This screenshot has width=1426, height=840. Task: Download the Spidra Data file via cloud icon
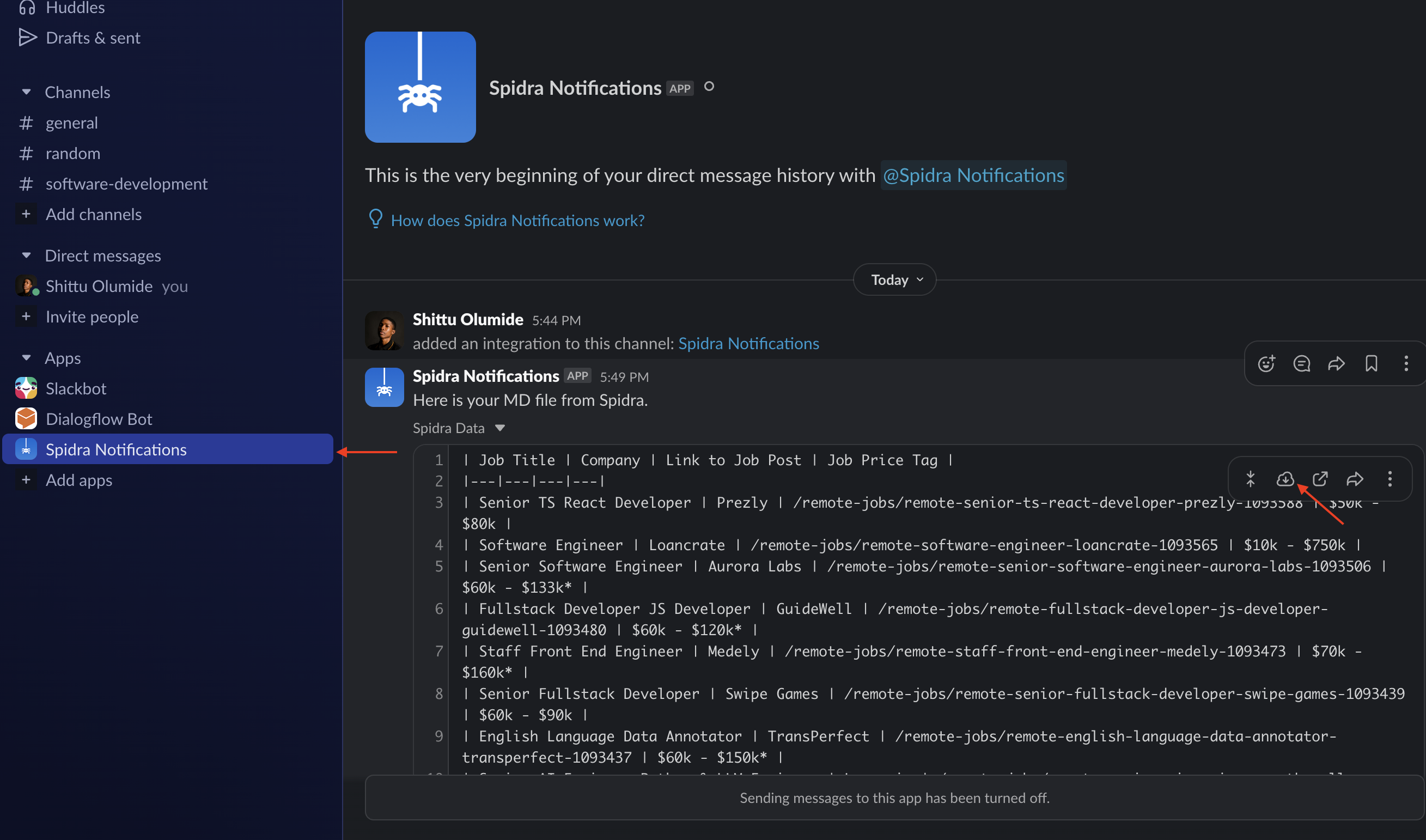1285,479
